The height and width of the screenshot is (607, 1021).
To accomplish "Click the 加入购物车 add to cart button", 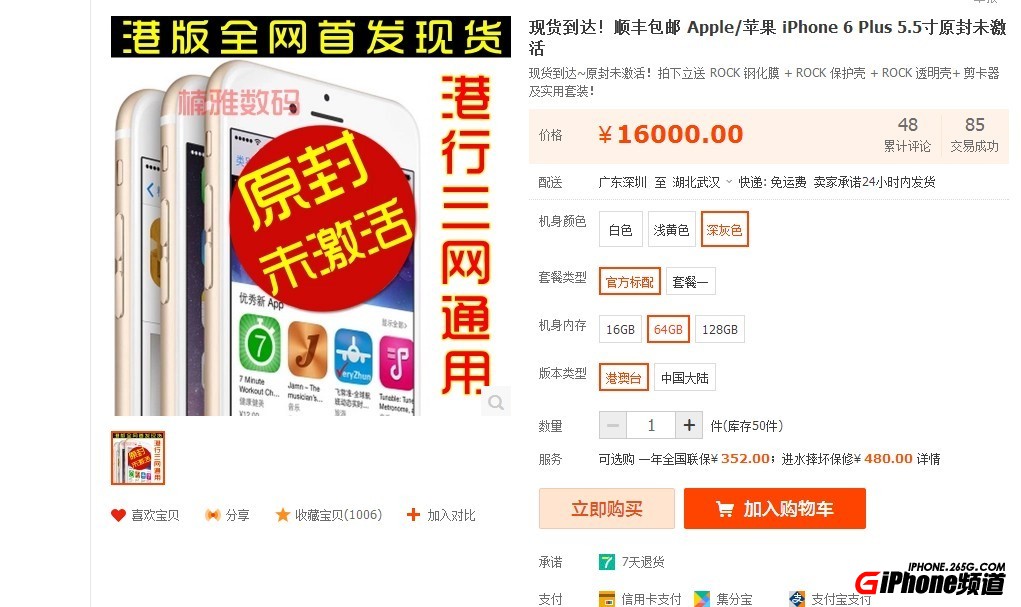I will [775, 509].
